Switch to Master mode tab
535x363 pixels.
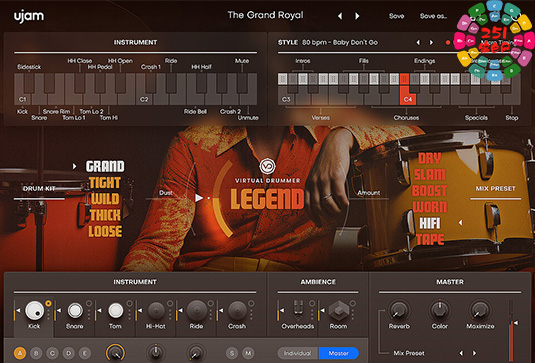coord(338,353)
